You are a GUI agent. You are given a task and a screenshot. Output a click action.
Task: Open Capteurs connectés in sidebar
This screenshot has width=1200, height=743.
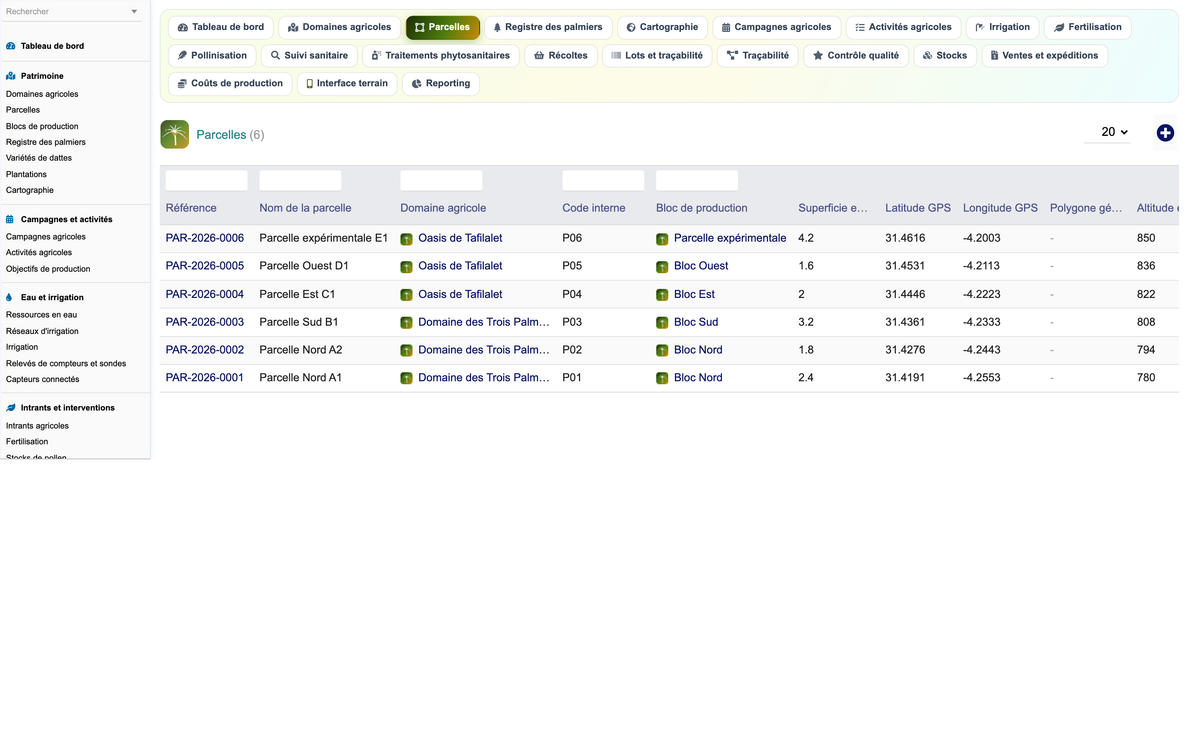[x=42, y=379]
